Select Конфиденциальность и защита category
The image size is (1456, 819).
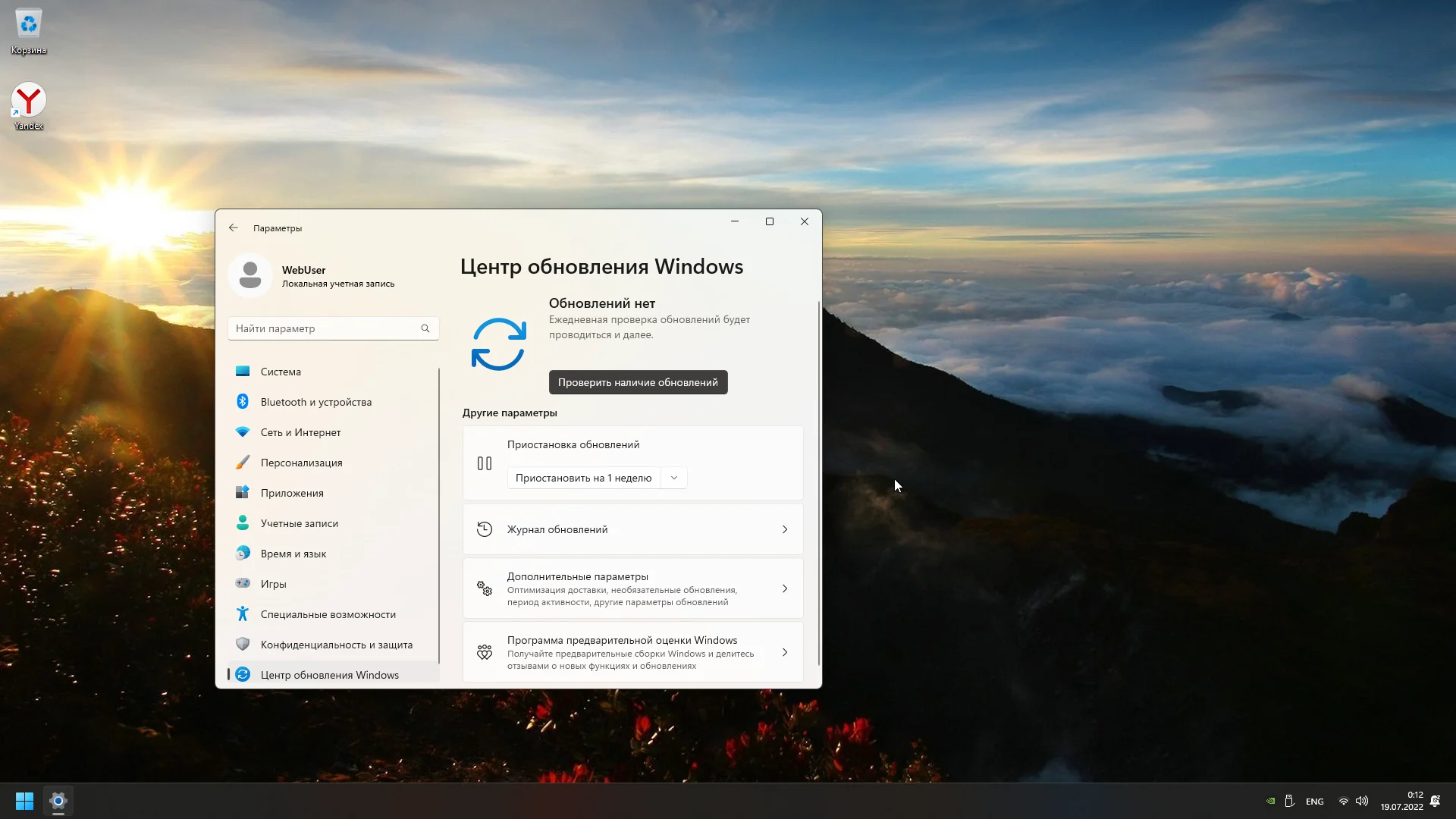pos(336,645)
